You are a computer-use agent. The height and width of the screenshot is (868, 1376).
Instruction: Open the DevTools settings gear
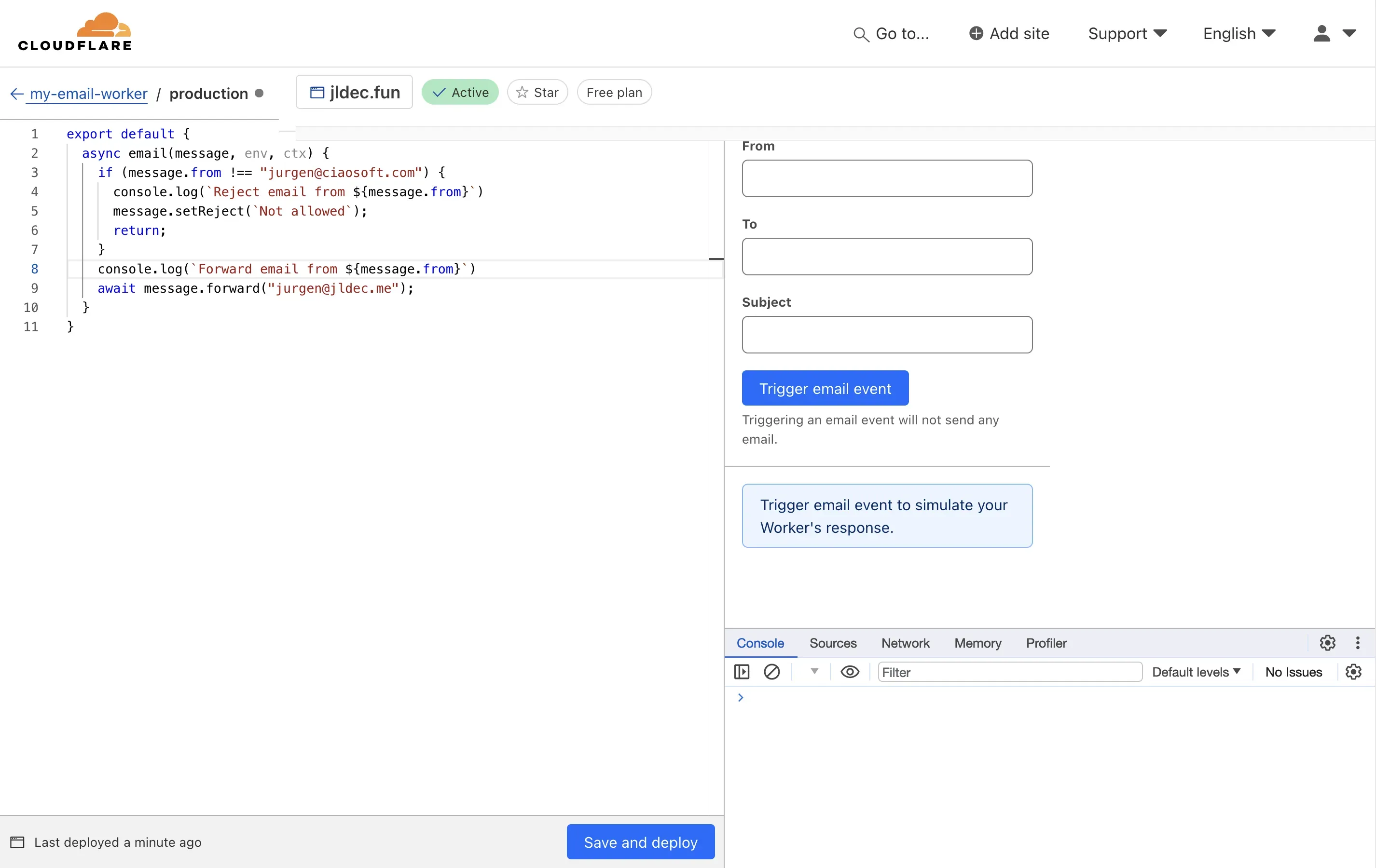tap(1327, 642)
